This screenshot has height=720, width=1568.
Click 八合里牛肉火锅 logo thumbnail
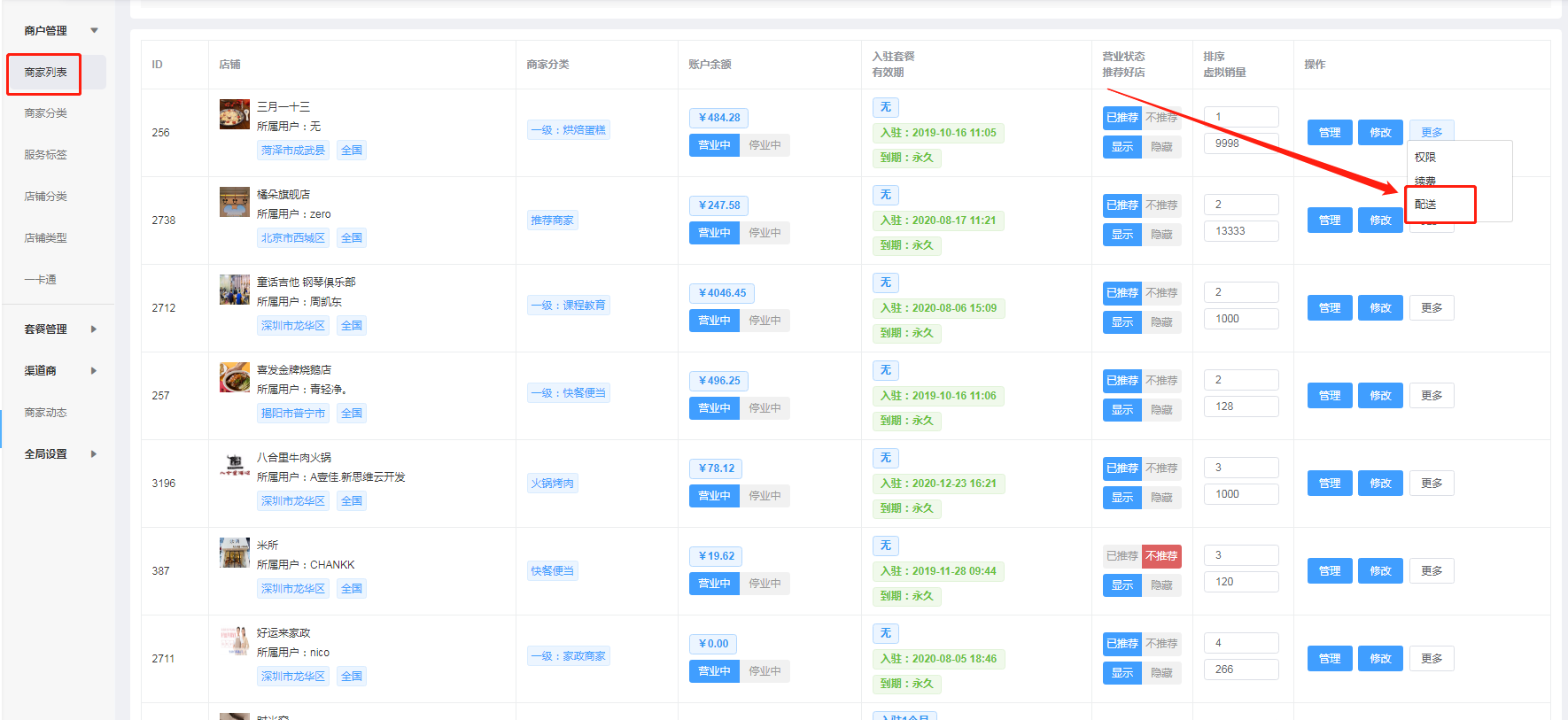pos(235,465)
